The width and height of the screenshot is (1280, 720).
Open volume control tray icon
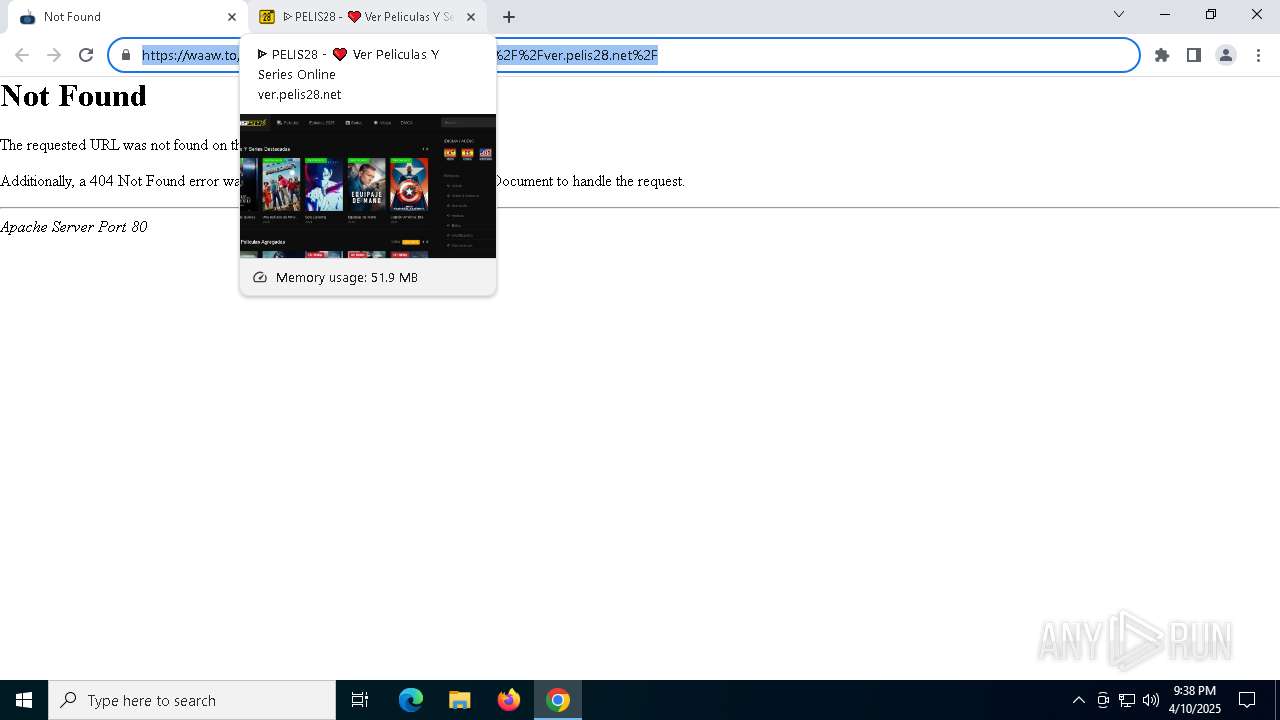click(x=1151, y=700)
